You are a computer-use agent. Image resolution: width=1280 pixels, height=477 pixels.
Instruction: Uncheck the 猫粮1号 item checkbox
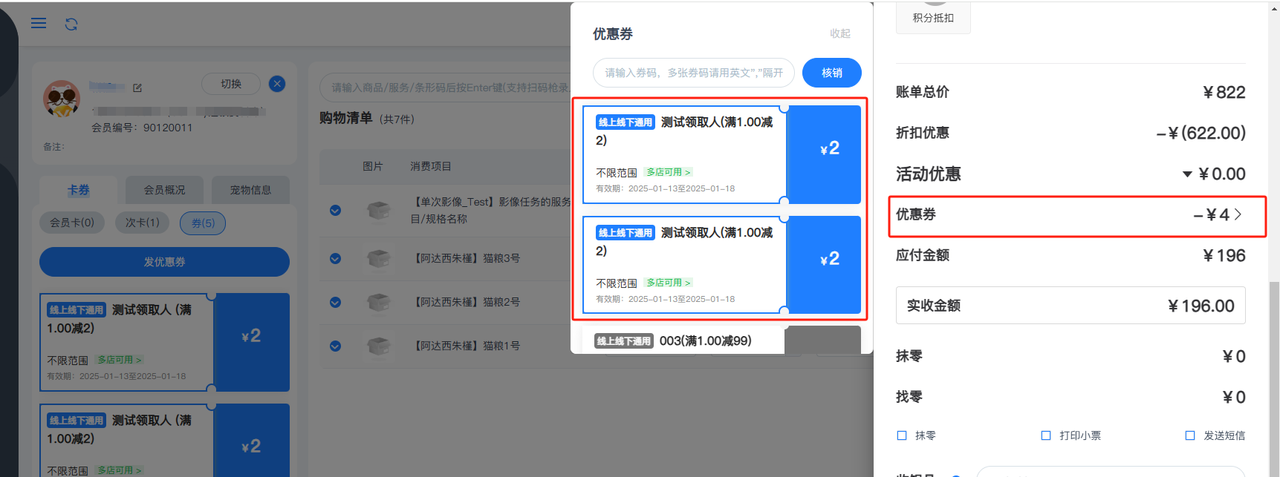[335, 345]
